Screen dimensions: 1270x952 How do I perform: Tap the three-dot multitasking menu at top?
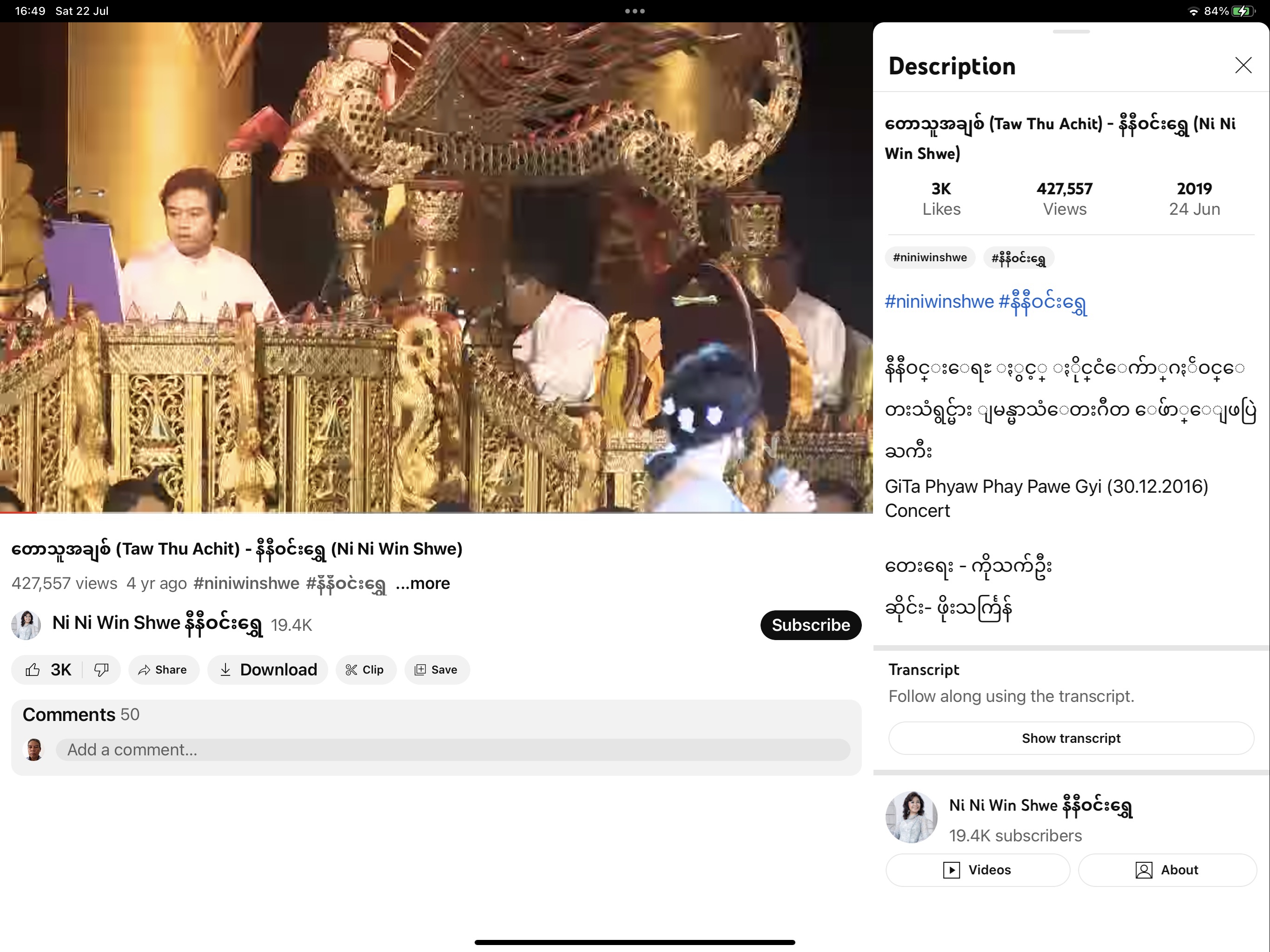pyautogui.click(x=635, y=11)
